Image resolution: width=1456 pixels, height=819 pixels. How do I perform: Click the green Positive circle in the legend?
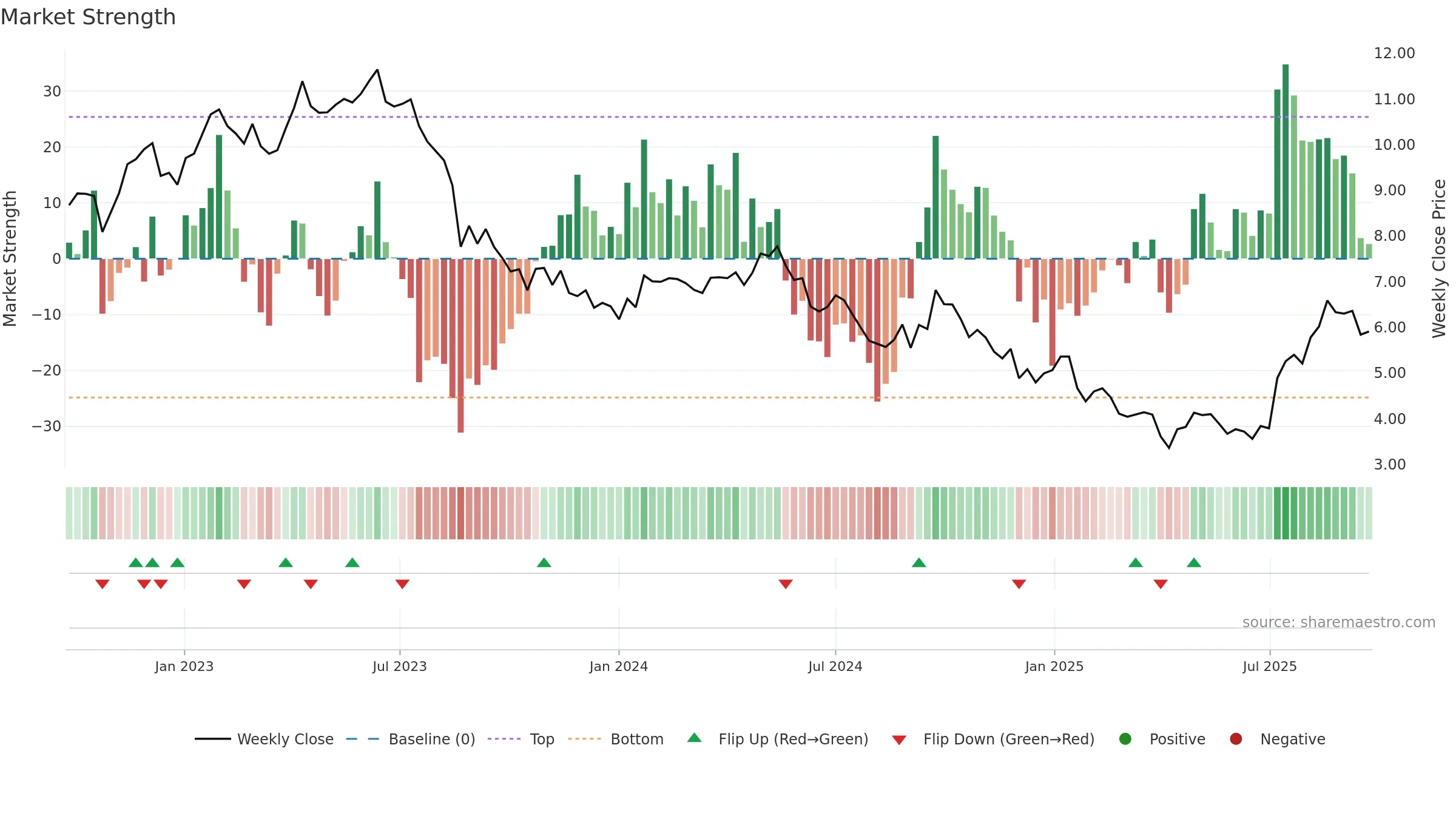point(1125,739)
